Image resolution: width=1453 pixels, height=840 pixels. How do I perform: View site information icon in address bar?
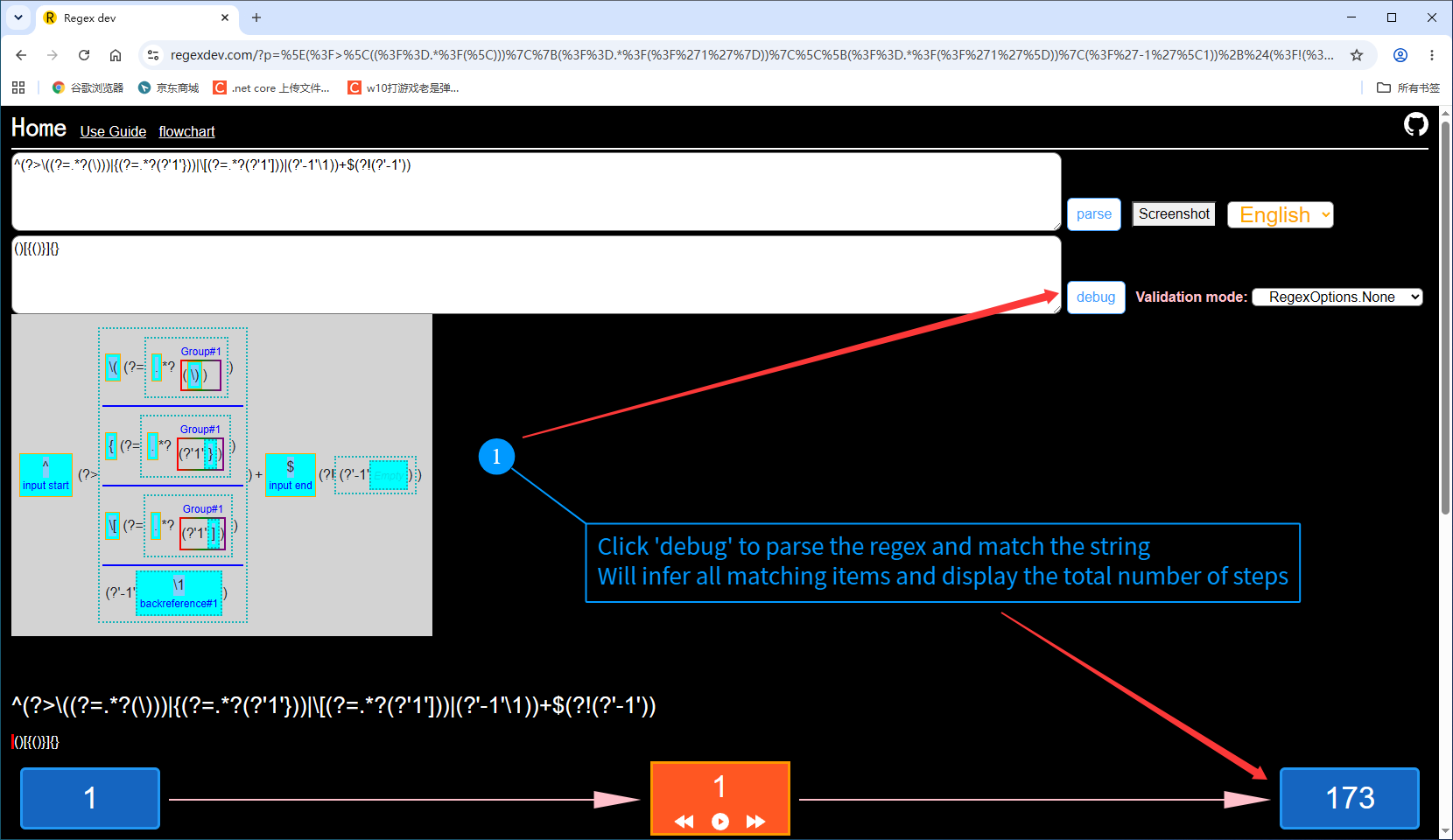[153, 55]
